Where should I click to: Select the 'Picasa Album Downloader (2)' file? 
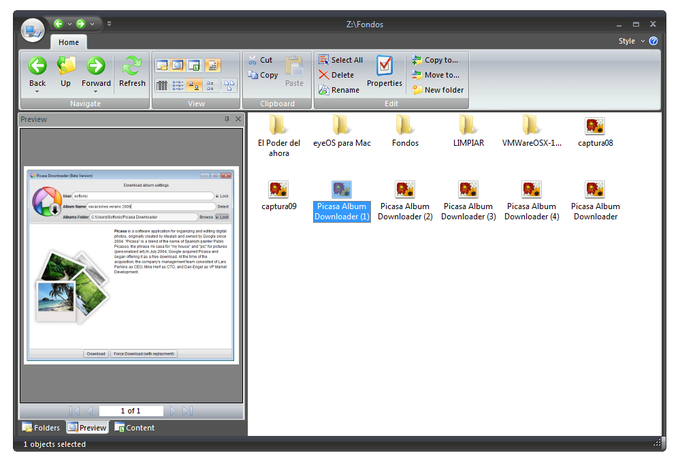(x=405, y=201)
